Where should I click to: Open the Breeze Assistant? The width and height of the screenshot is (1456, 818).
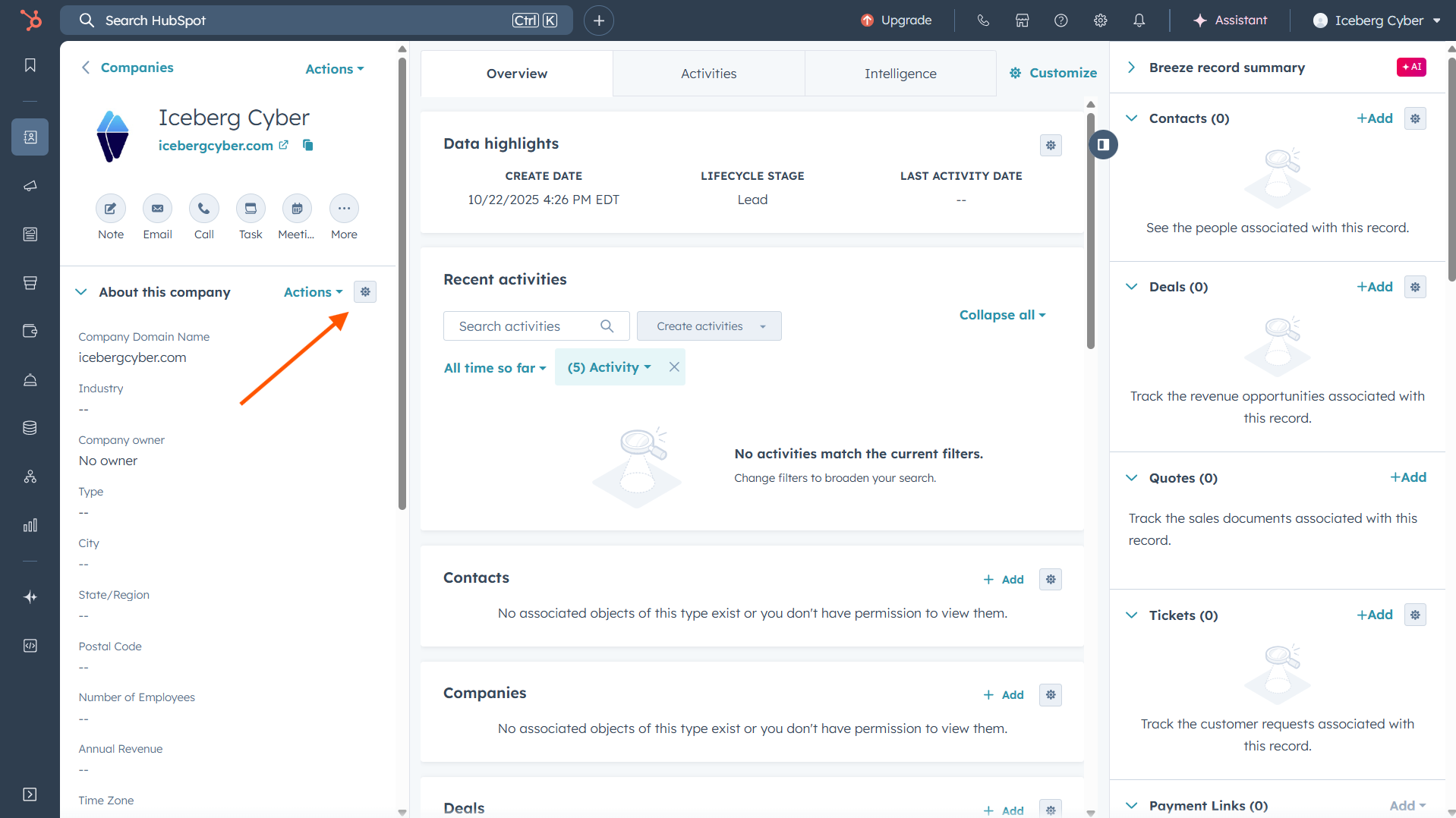(x=1230, y=20)
